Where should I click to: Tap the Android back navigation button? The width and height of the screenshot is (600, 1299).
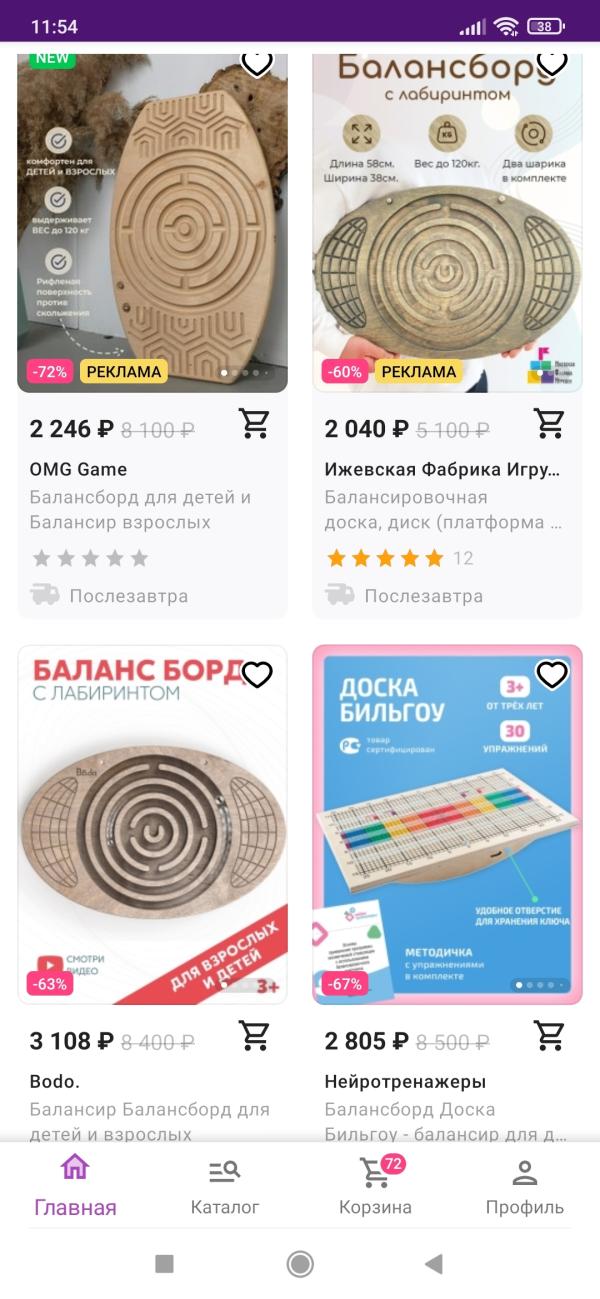(x=433, y=1264)
